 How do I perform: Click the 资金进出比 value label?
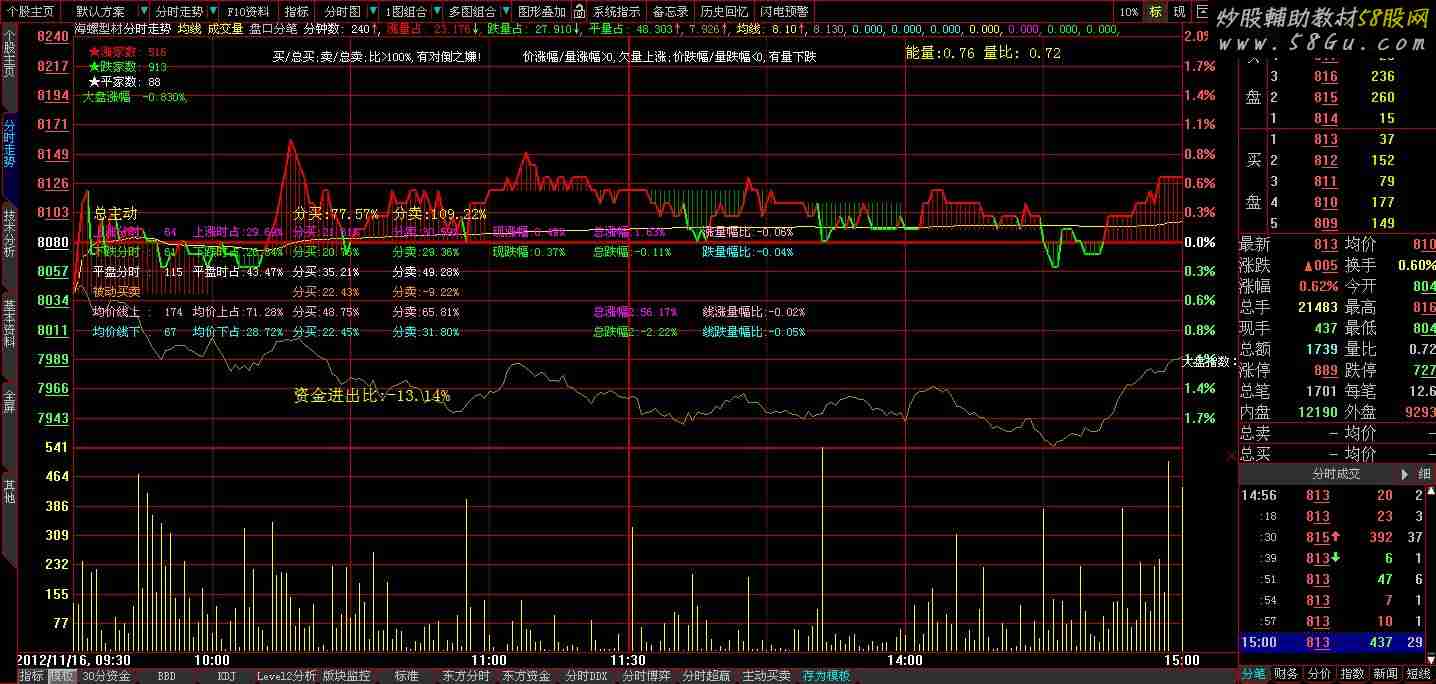pos(372,396)
